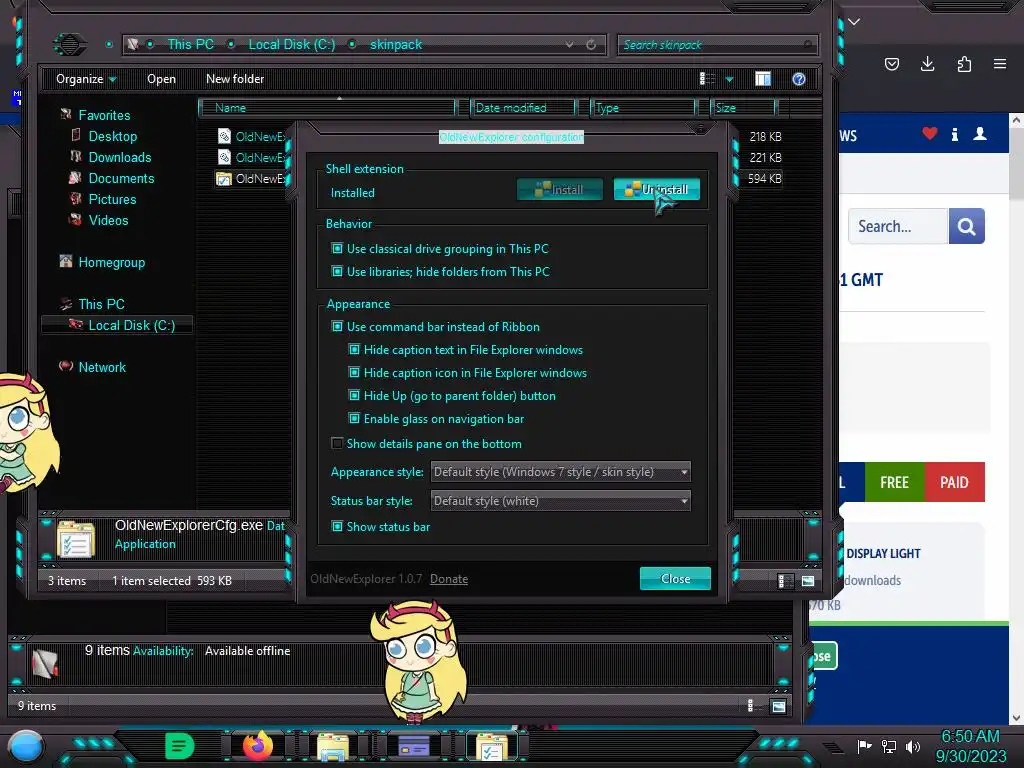
Task: Click the large icons view icon in status bar
Action: 808,581
